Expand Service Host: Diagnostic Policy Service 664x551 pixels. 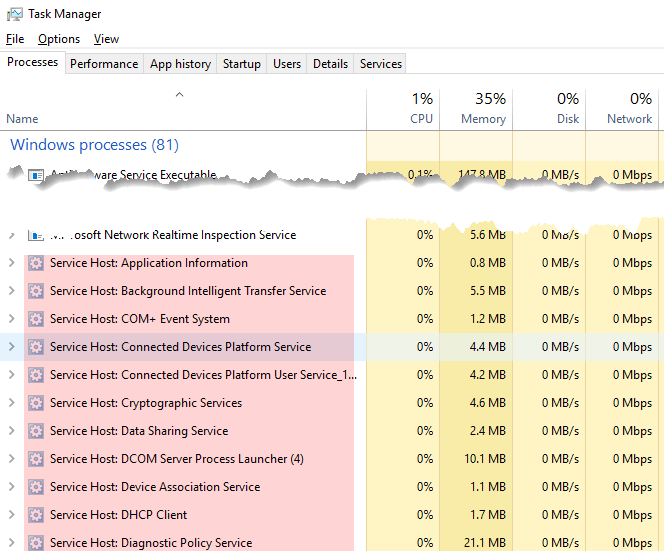coord(12,543)
